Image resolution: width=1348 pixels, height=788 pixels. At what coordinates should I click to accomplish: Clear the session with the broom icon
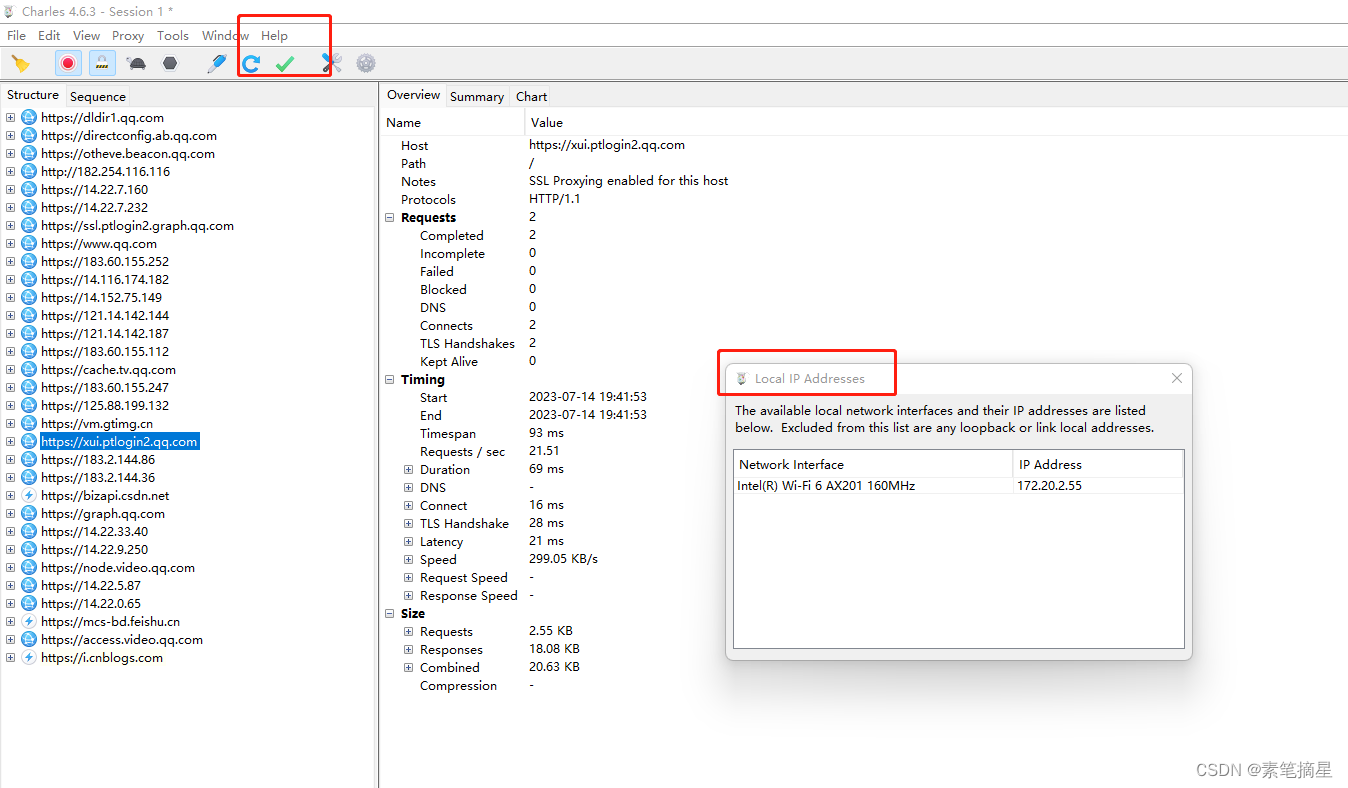pos(20,64)
